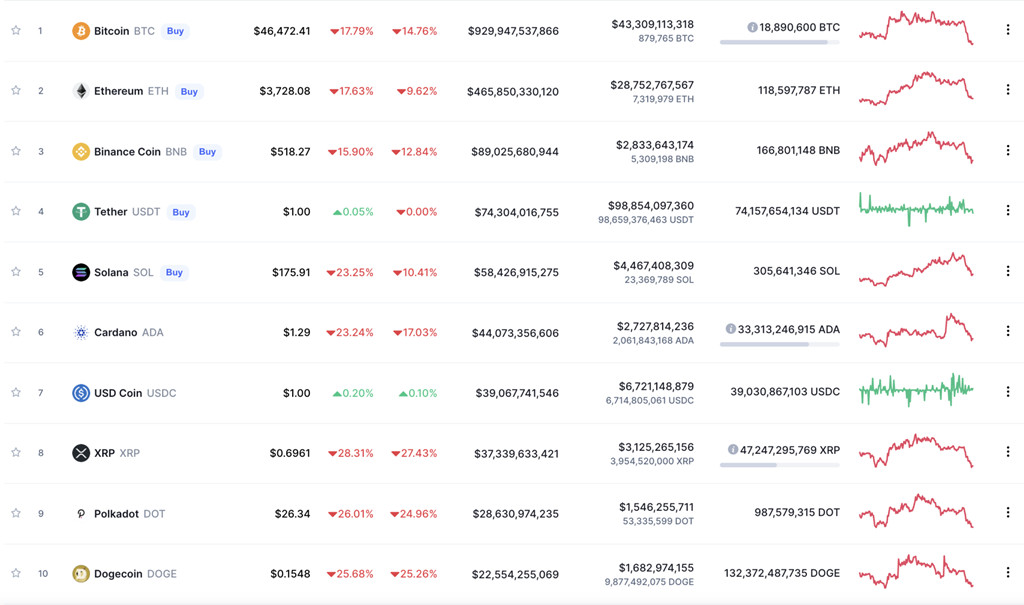Open the Polkadot DOT coin page link
The width and height of the screenshot is (1024, 605).
point(129,514)
